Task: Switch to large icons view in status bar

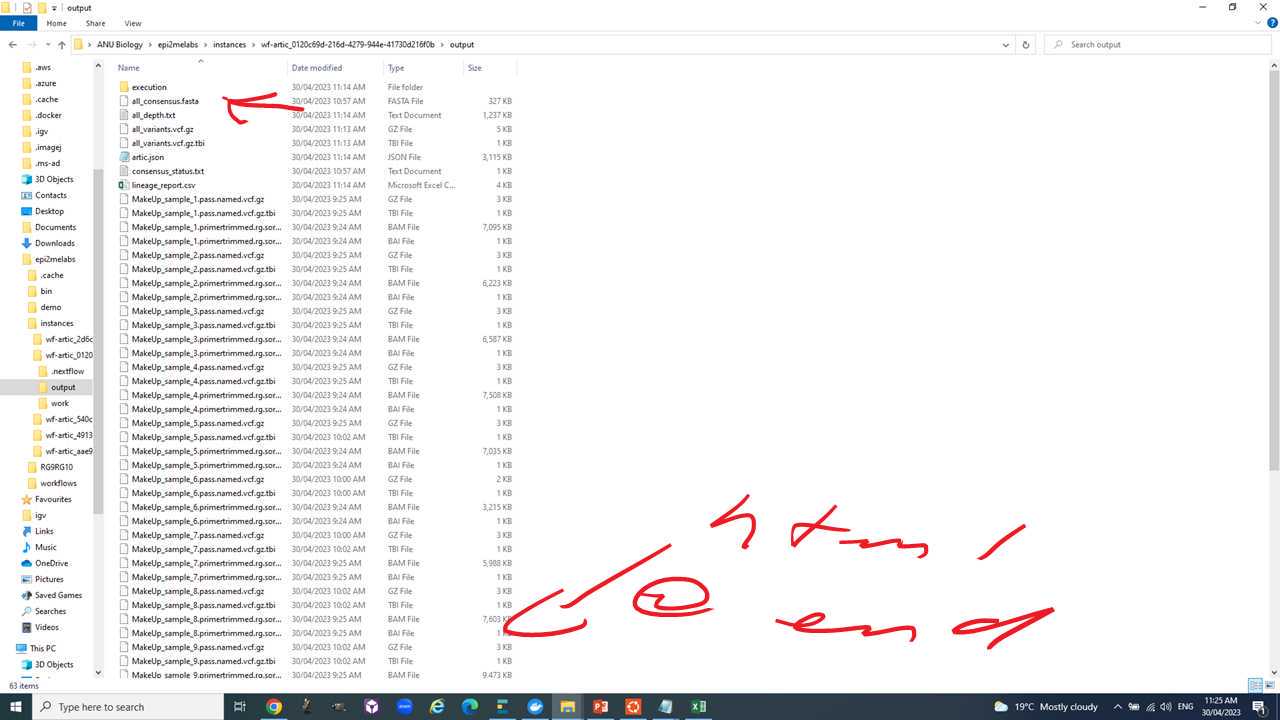Action: point(1268,685)
